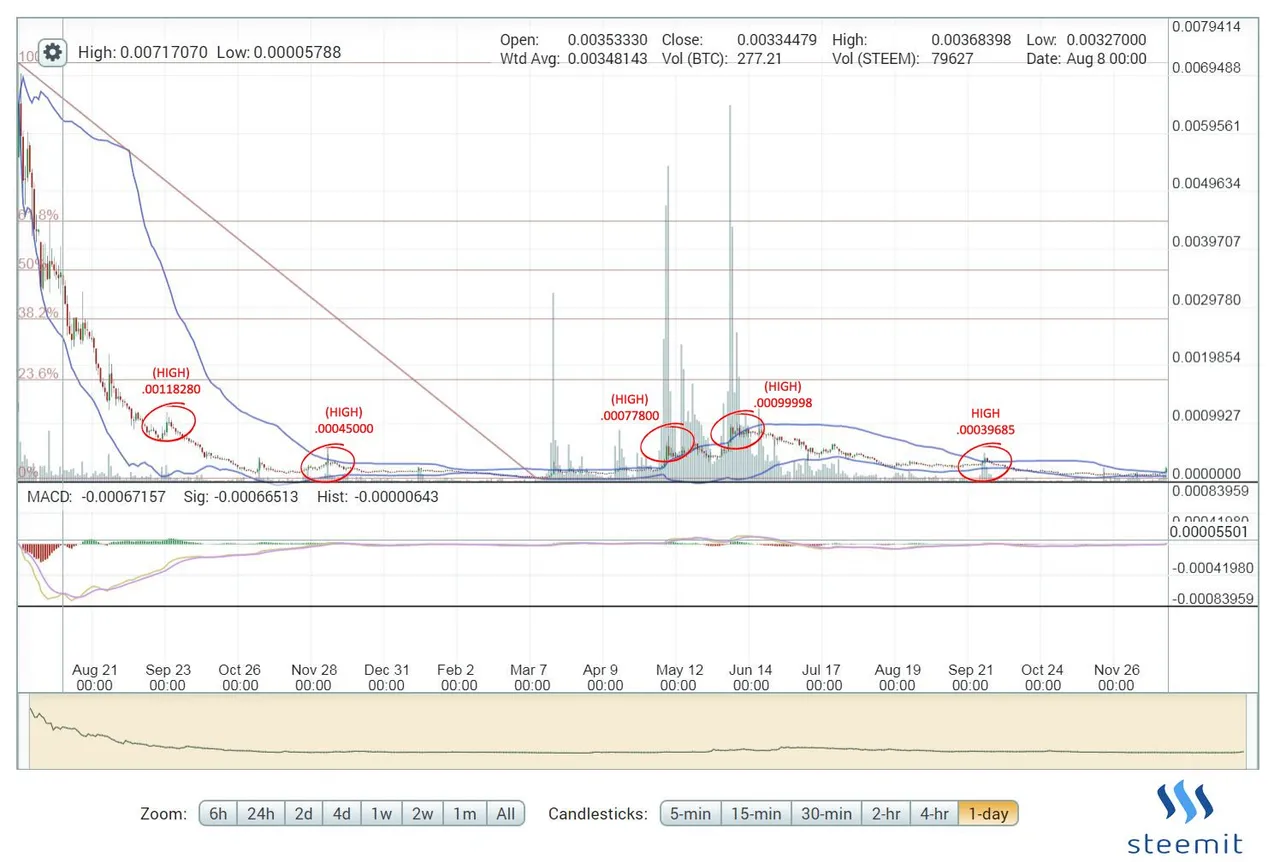Click the Nov 28 date label
Viewport: 1280px width, 862px height.
pos(313,677)
